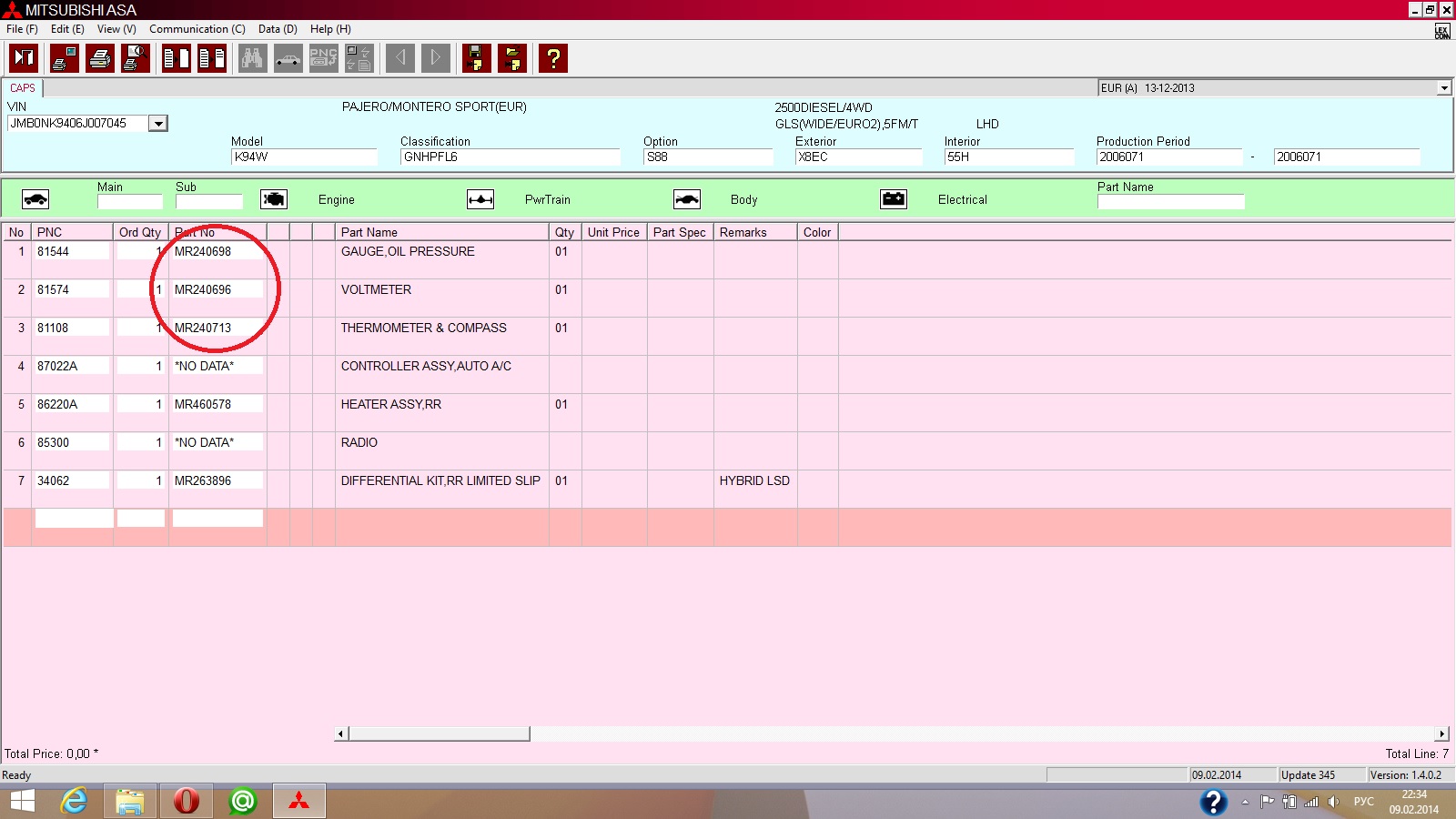Select the PwrTrain group icon
The width and height of the screenshot is (1456, 819).
point(480,199)
